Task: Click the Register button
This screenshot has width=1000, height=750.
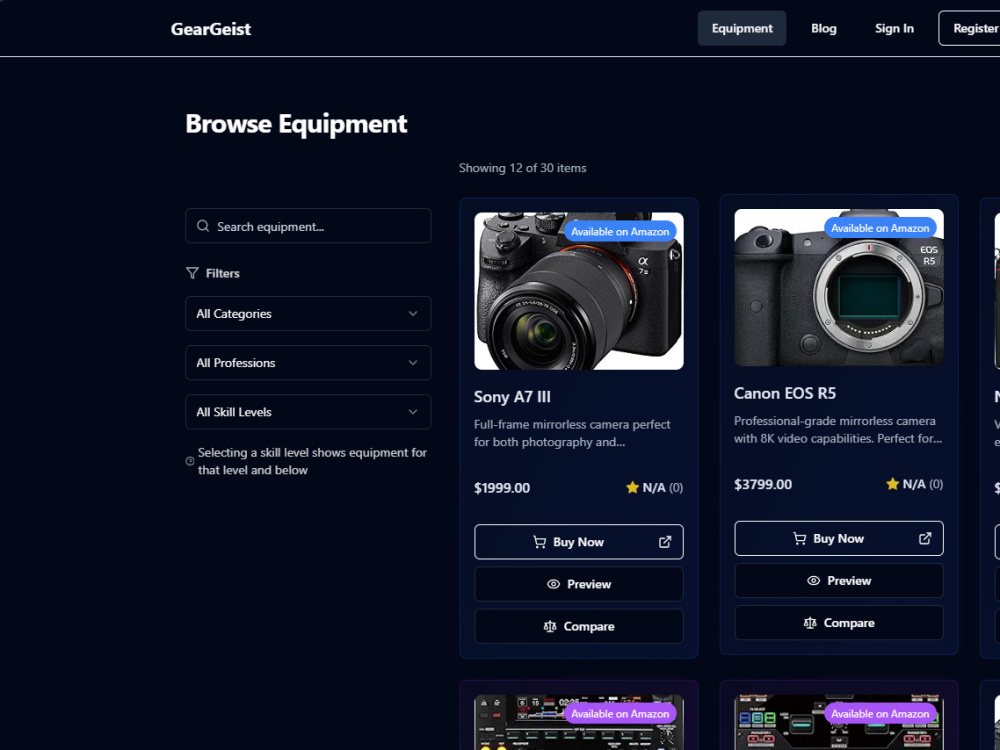Action: tap(969, 28)
